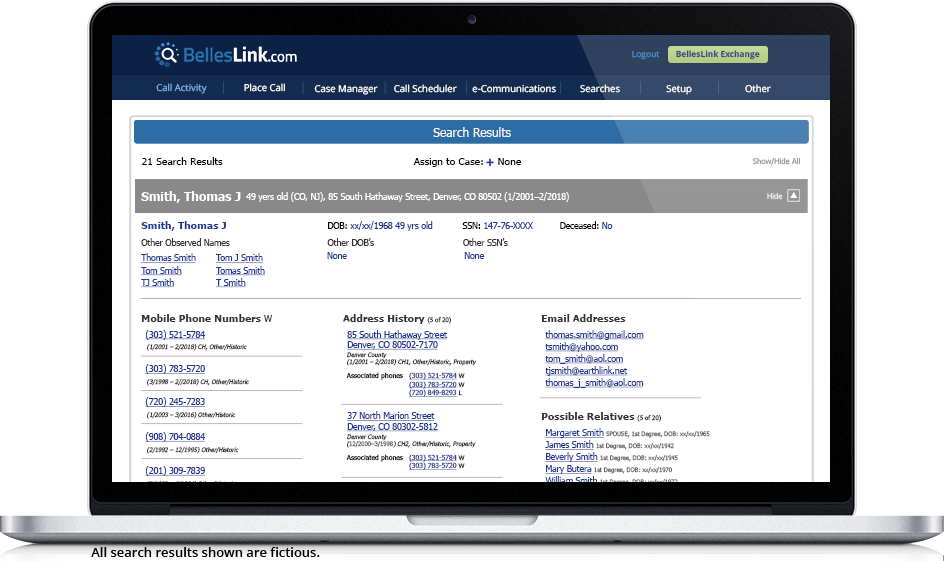Screen dimensions: 944x561
Task: Click mobile number (303) 521-5784 in Mobile Phone Numbers
Action: pyautogui.click(x=175, y=335)
